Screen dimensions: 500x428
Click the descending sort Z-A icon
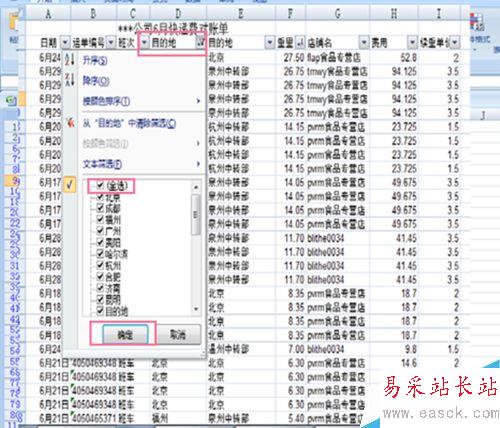pyautogui.click(x=70, y=80)
